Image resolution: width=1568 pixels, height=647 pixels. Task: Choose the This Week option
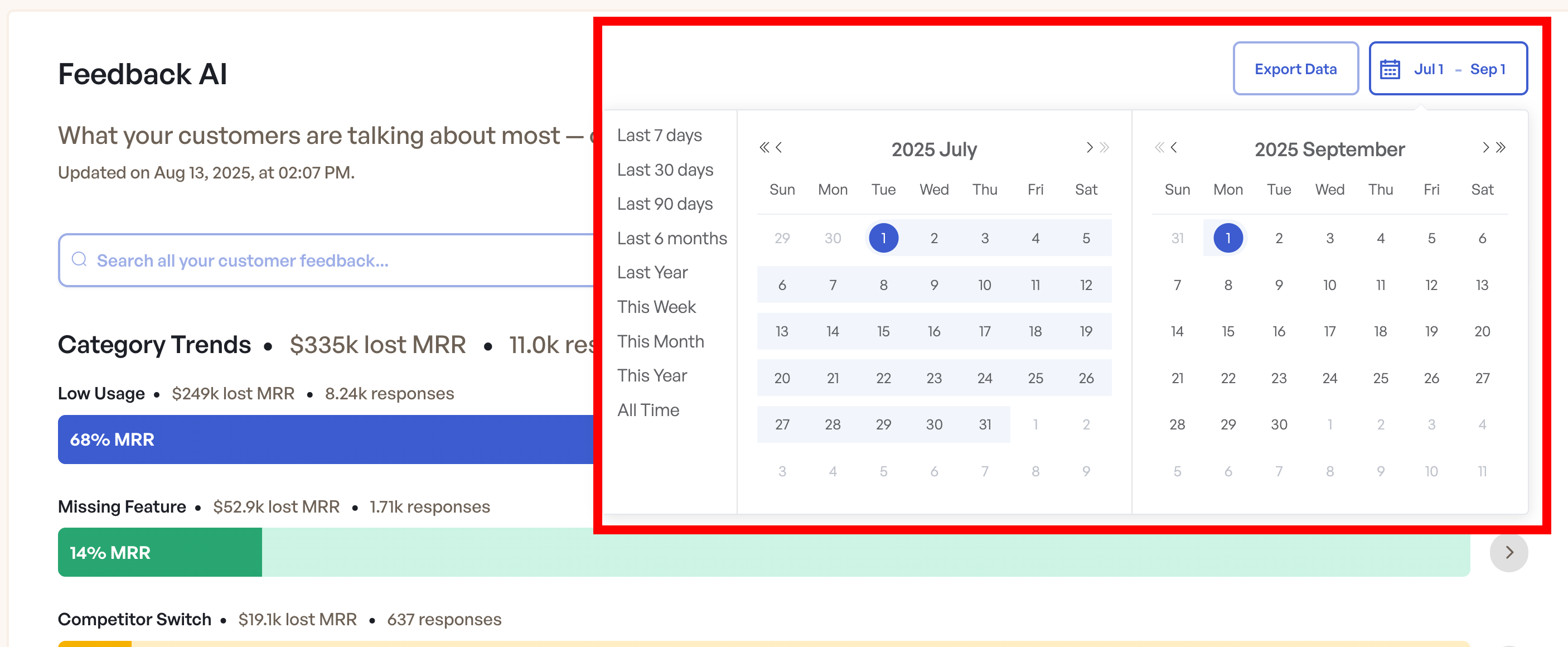tap(657, 307)
